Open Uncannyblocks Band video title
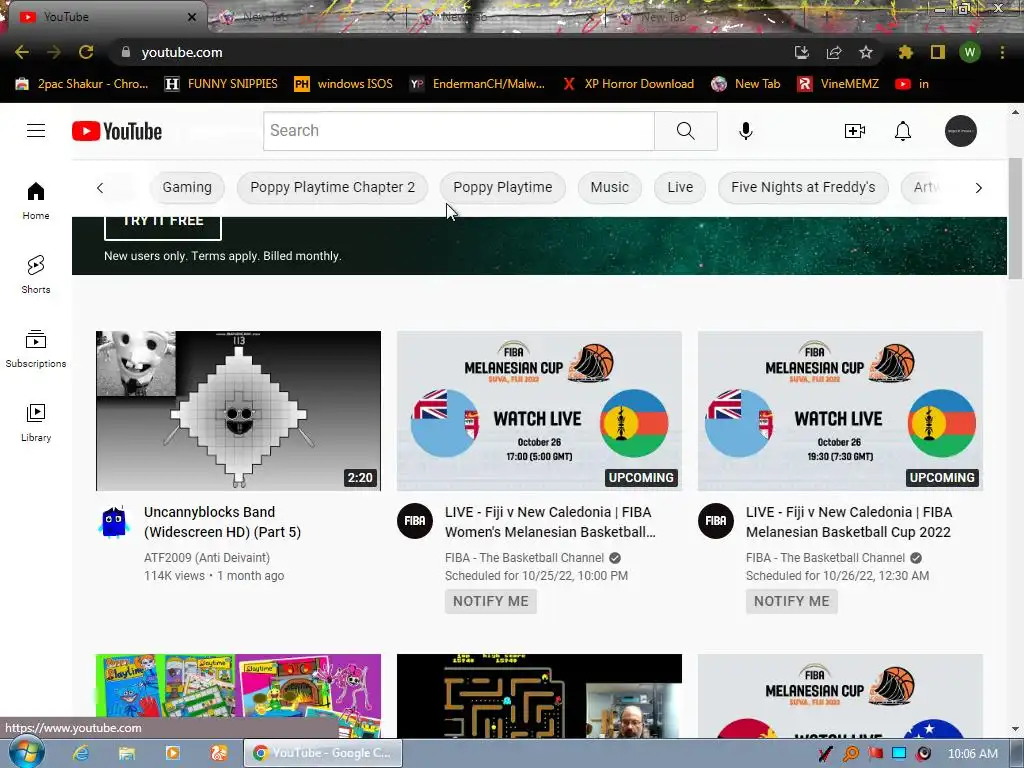The image size is (1024, 768). tap(223, 522)
